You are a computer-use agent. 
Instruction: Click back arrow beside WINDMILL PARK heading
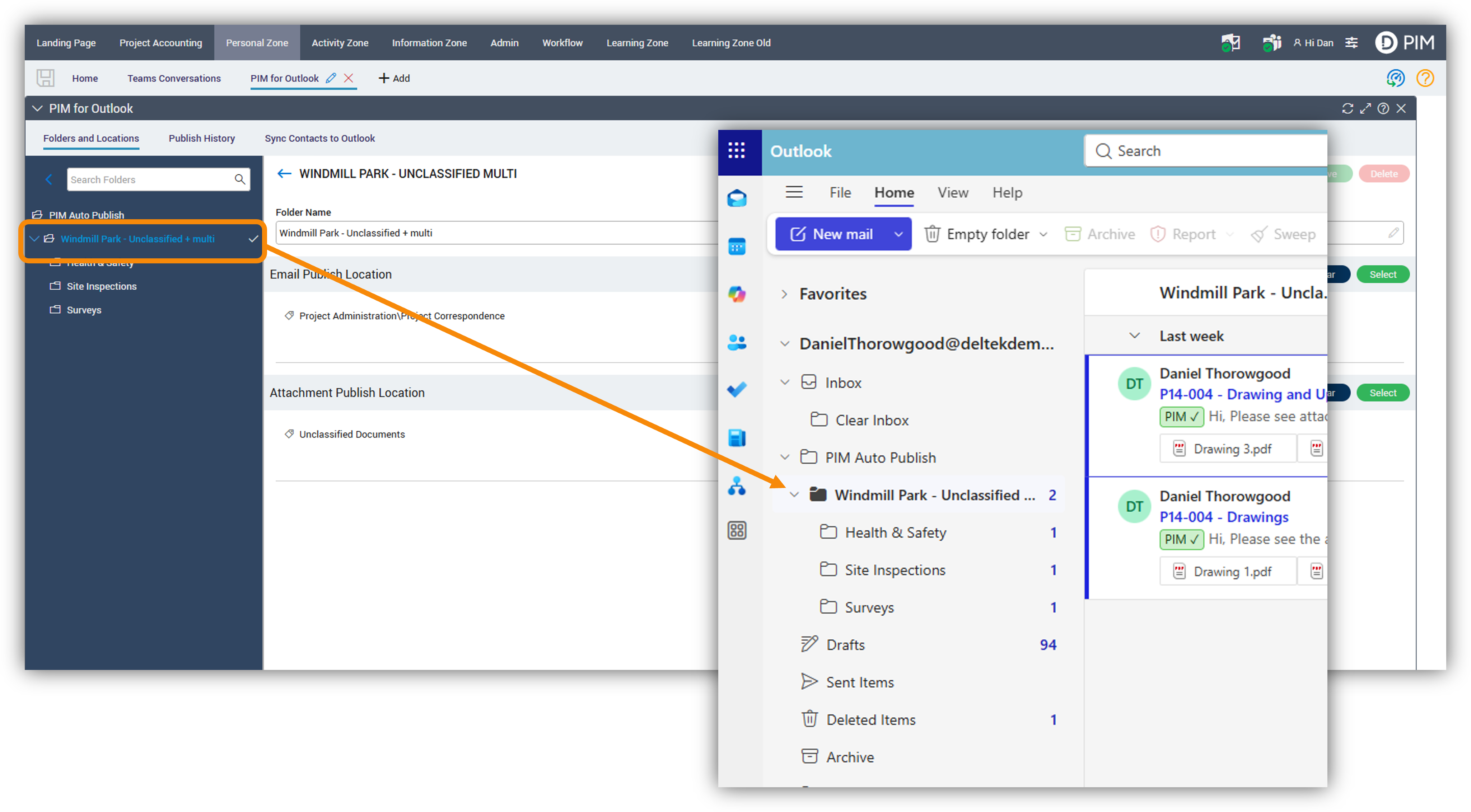coord(284,173)
